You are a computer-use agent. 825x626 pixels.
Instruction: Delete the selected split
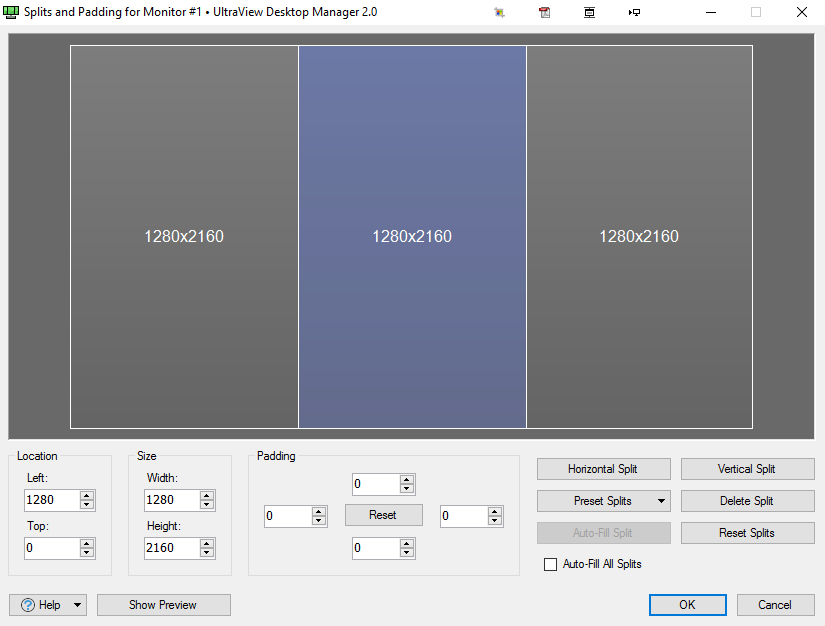coord(747,501)
